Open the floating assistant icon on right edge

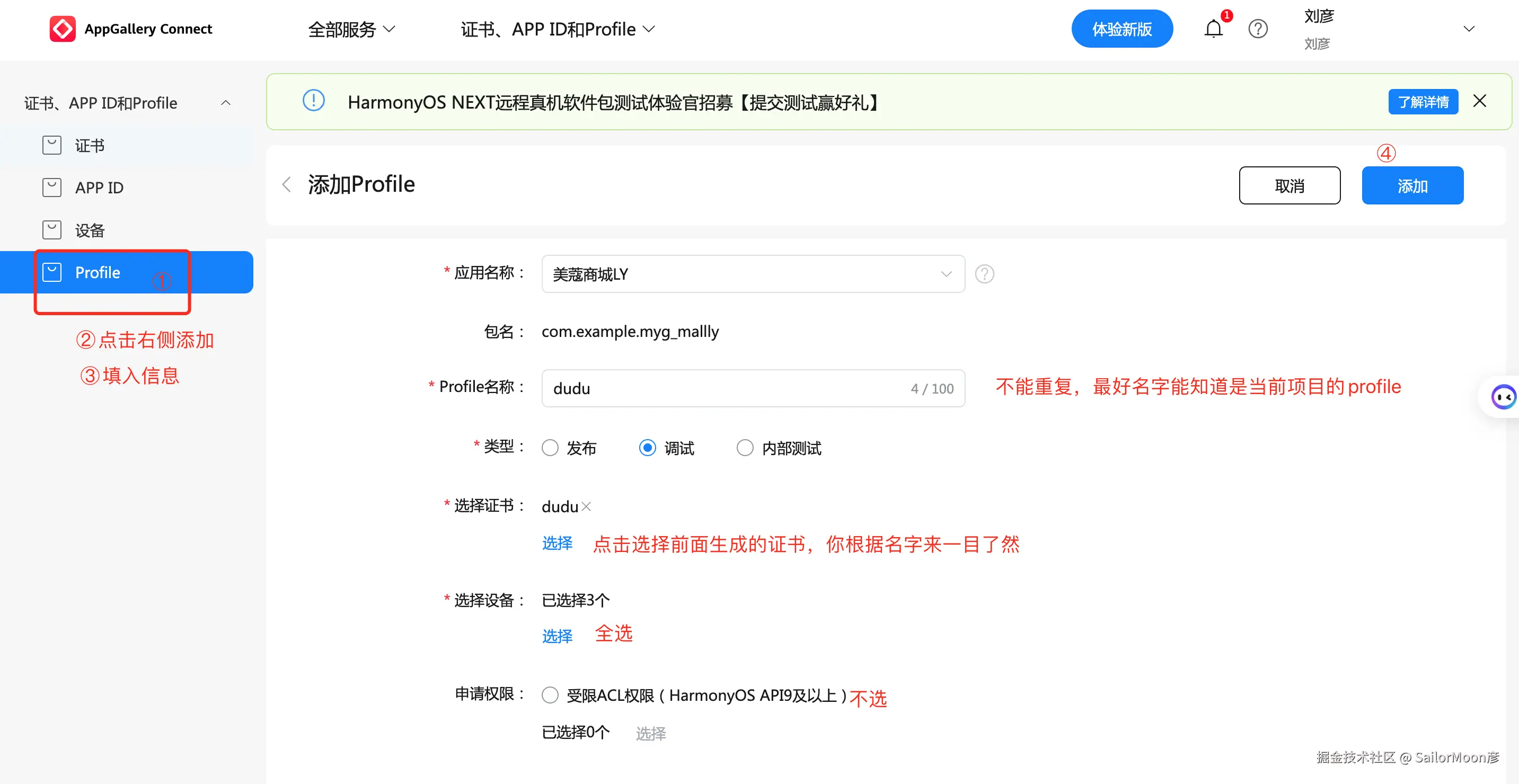click(x=1504, y=397)
